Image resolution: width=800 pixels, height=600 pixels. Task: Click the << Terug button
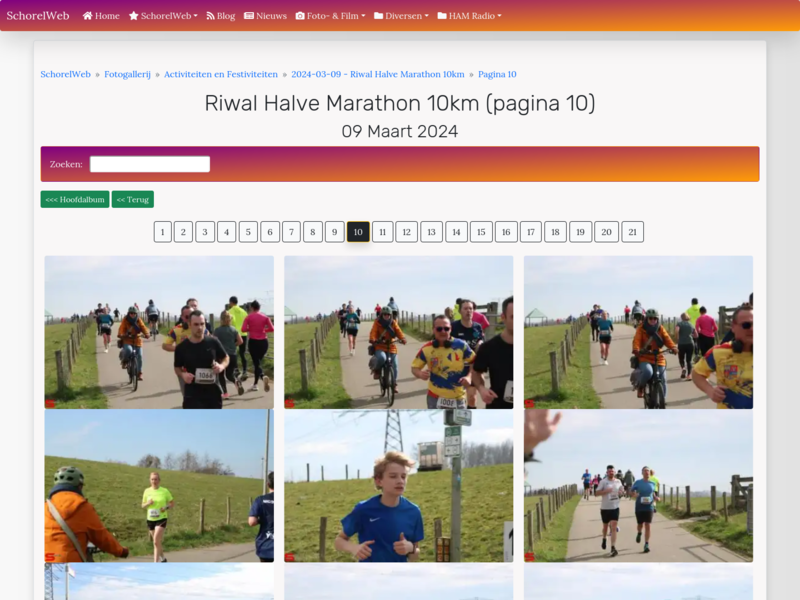pos(133,199)
